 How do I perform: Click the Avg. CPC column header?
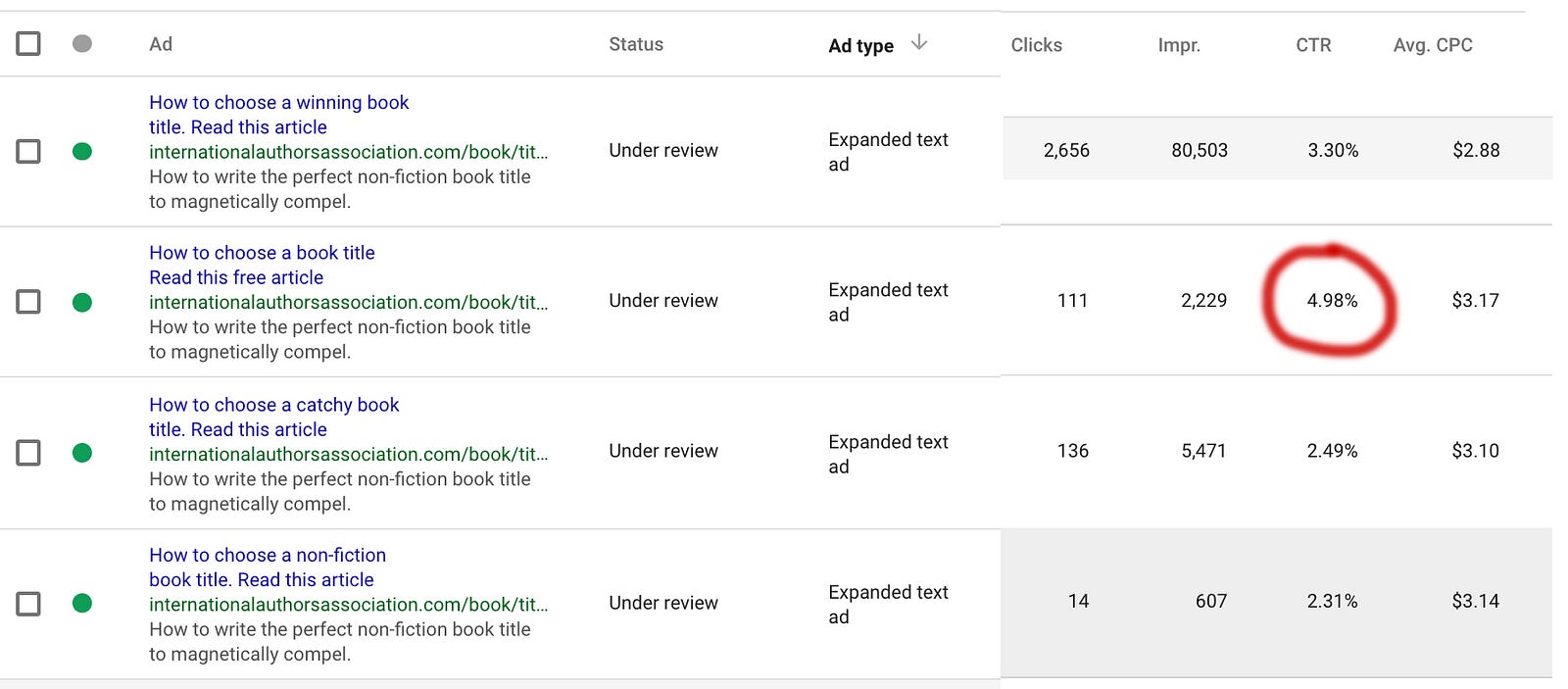pos(1433,45)
